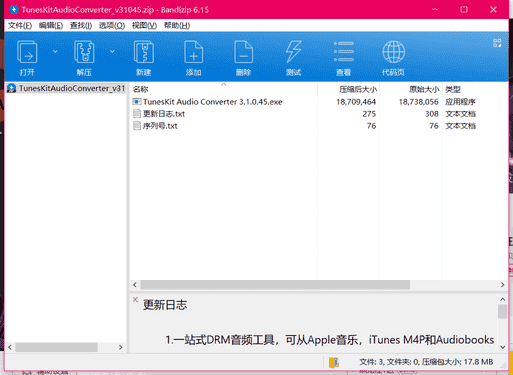Click the grid layout icon in the toolbar corner

click(x=497, y=43)
